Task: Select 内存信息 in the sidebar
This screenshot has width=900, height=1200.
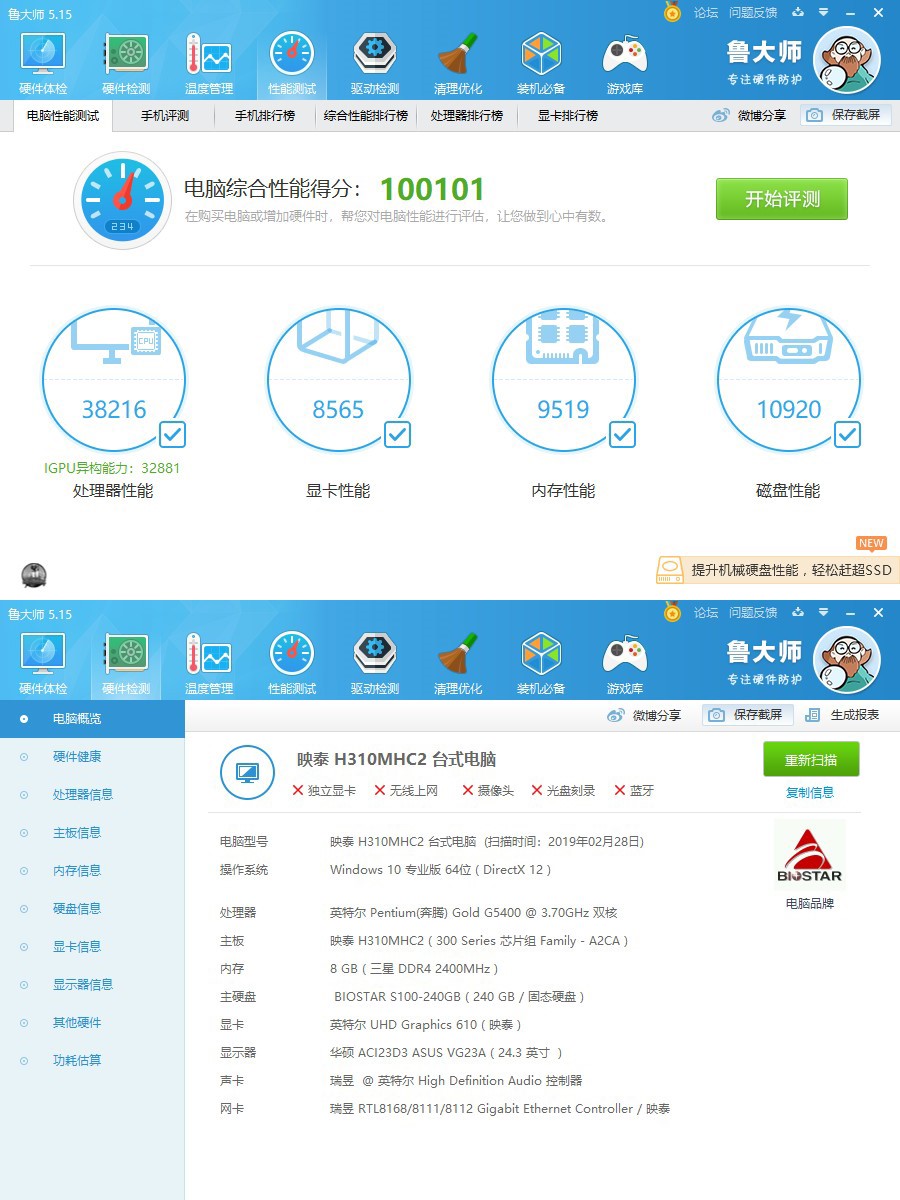Action: (92, 871)
